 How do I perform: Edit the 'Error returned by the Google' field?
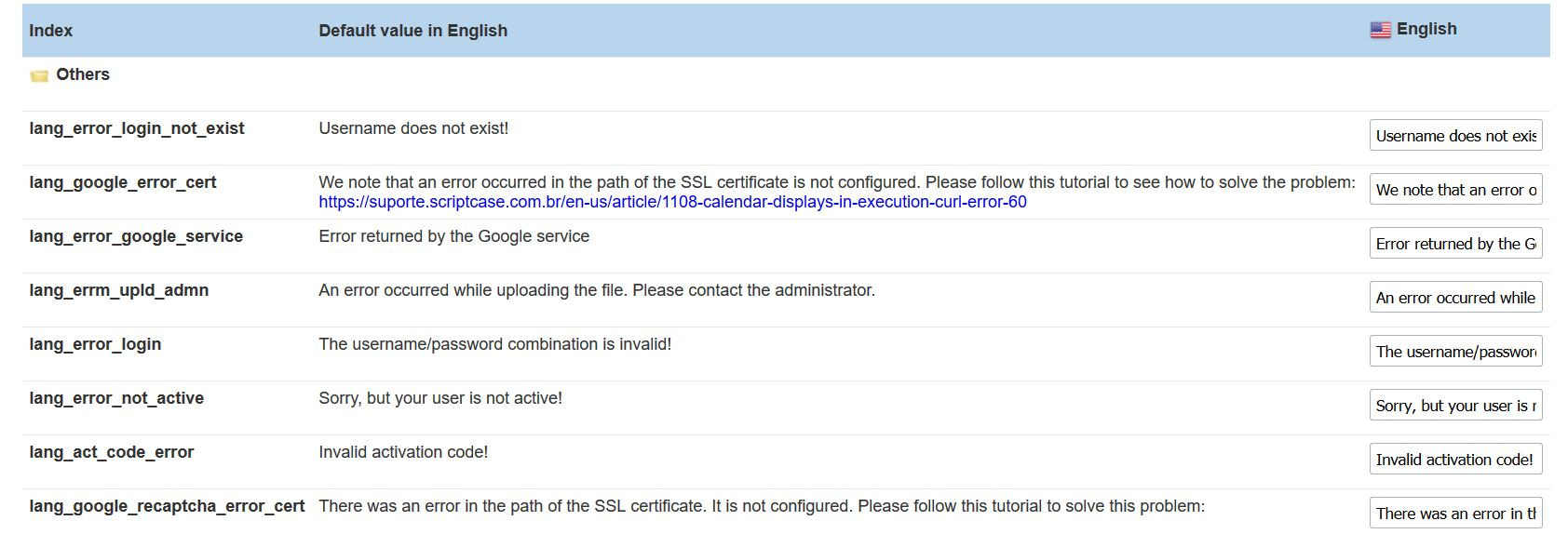pos(1455,243)
